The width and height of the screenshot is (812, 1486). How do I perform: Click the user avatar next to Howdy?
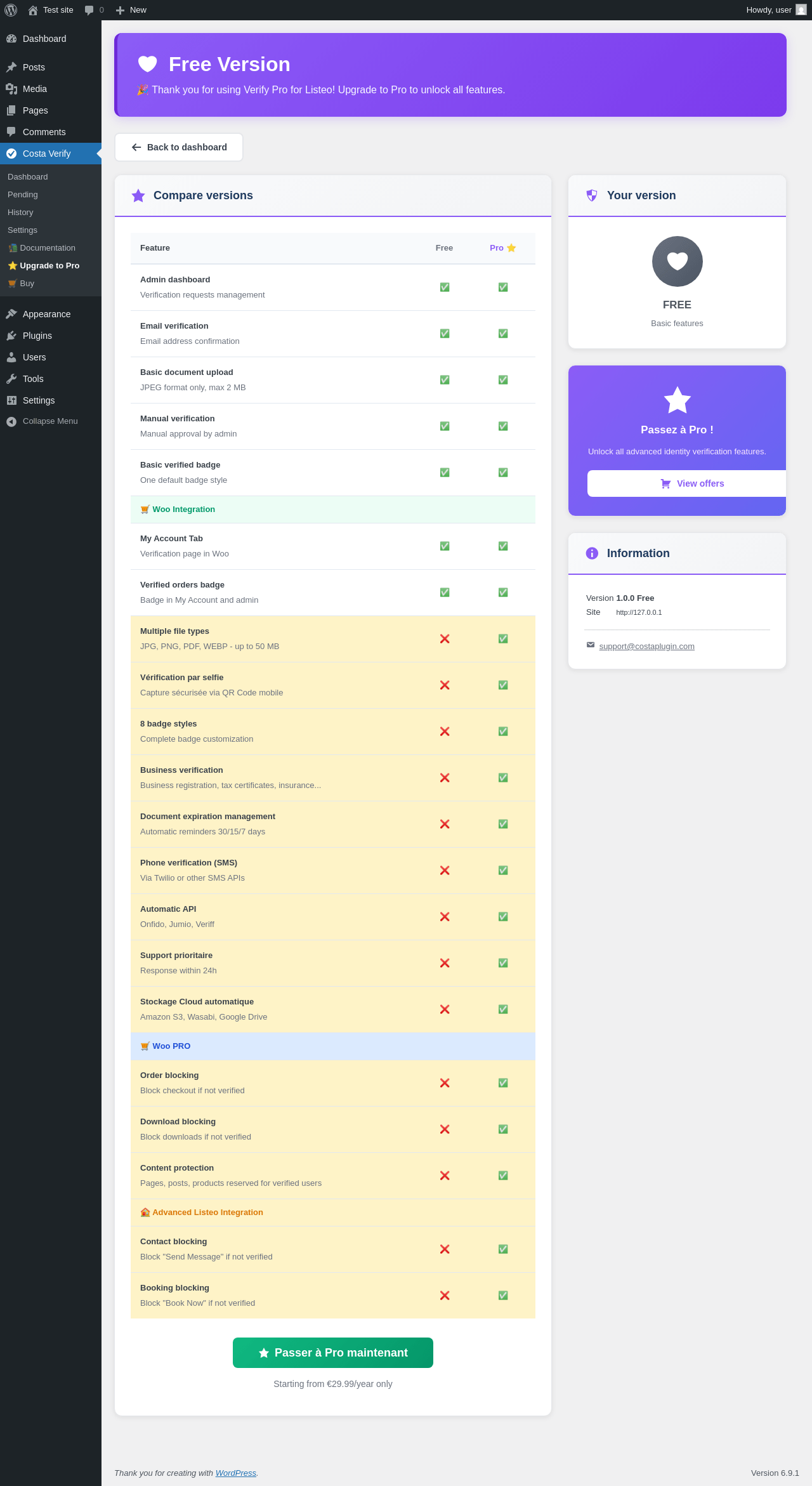click(x=801, y=10)
